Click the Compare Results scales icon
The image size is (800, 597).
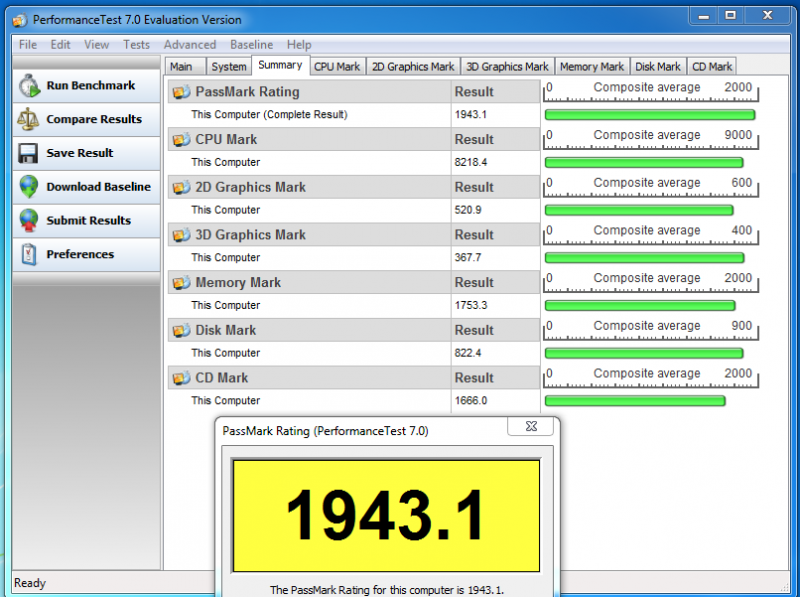[x=28, y=119]
